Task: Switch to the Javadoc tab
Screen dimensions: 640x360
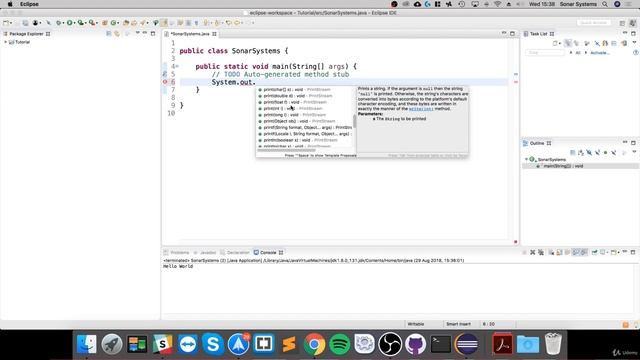Action: 205,253
